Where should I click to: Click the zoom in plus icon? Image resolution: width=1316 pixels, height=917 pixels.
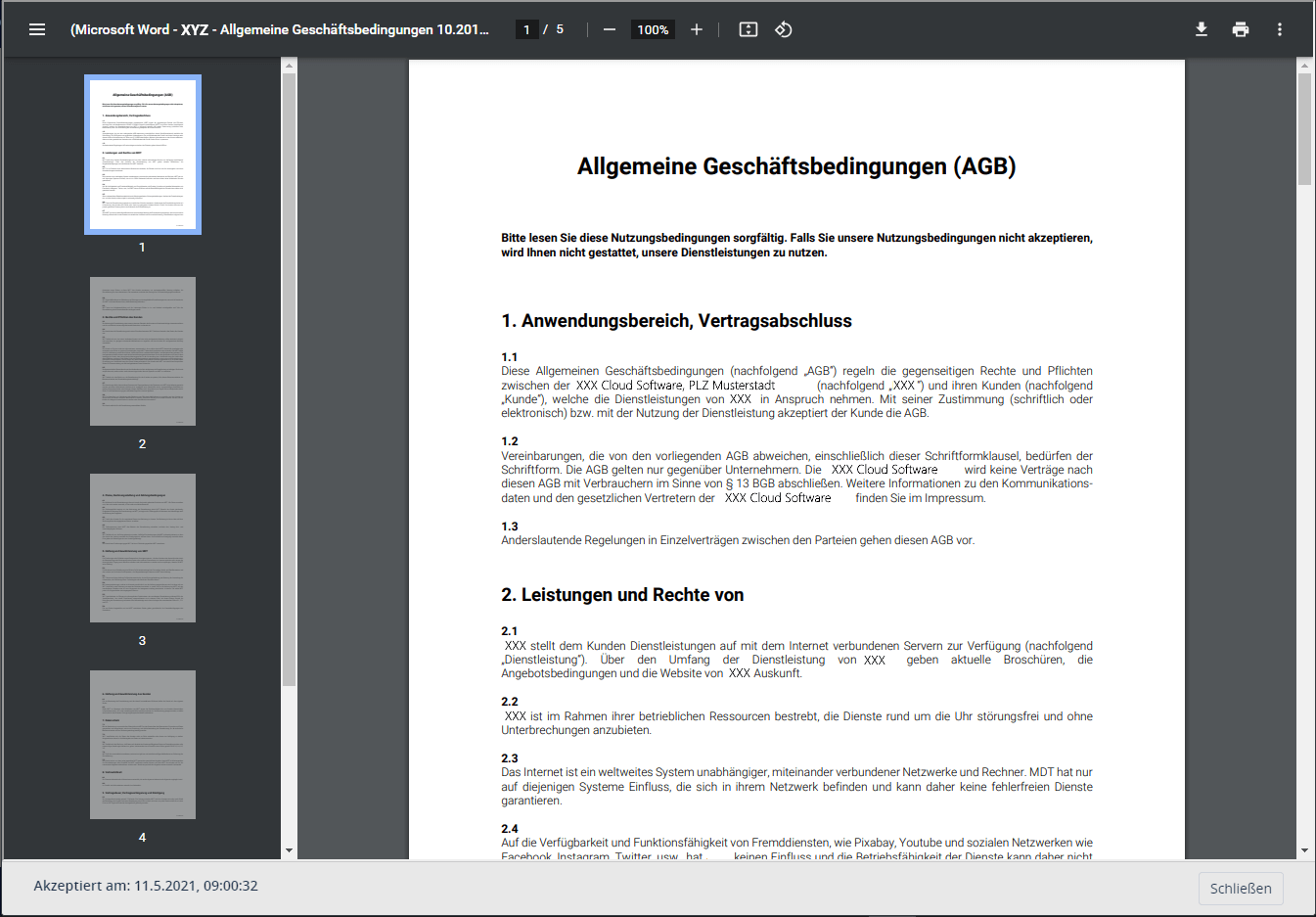click(697, 29)
